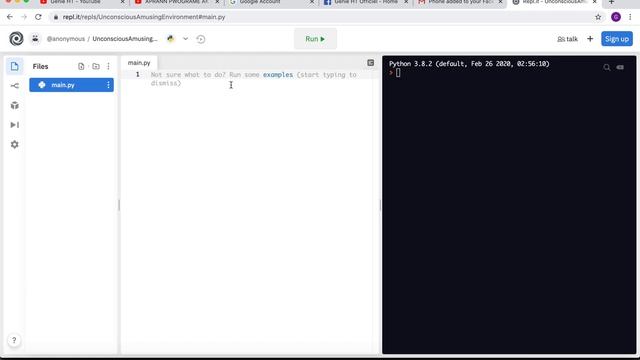Click the Sign up button

pyautogui.click(x=617, y=39)
